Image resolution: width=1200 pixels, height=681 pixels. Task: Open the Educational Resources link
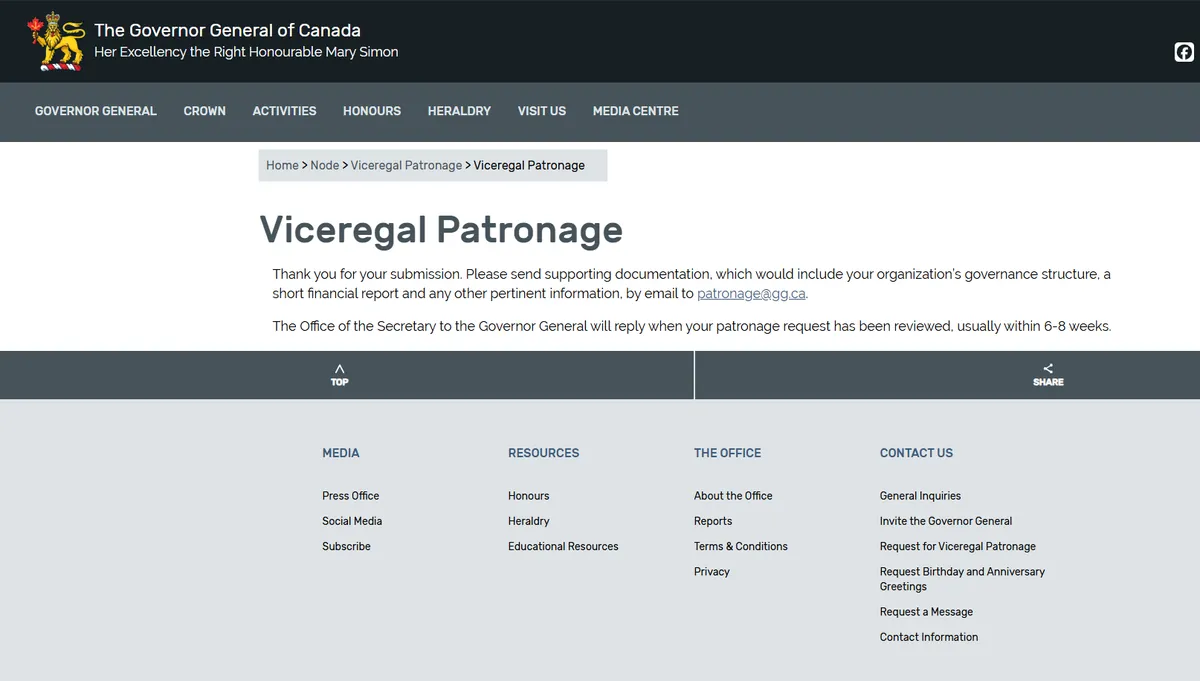[x=563, y=546]
